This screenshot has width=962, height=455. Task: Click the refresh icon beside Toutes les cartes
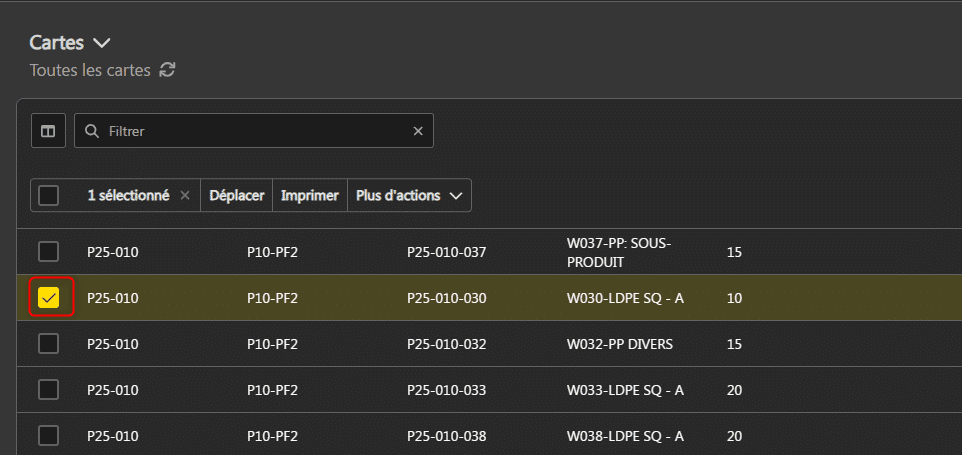click(167, 70)
